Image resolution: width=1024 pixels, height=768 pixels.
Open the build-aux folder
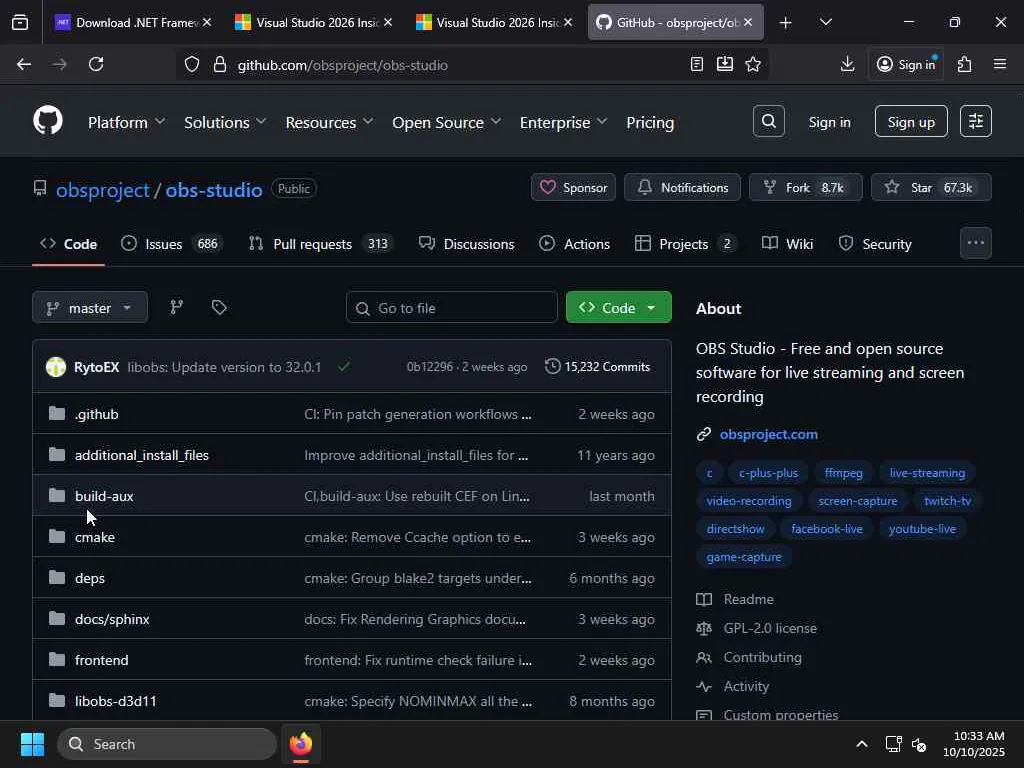click(104, 496)
